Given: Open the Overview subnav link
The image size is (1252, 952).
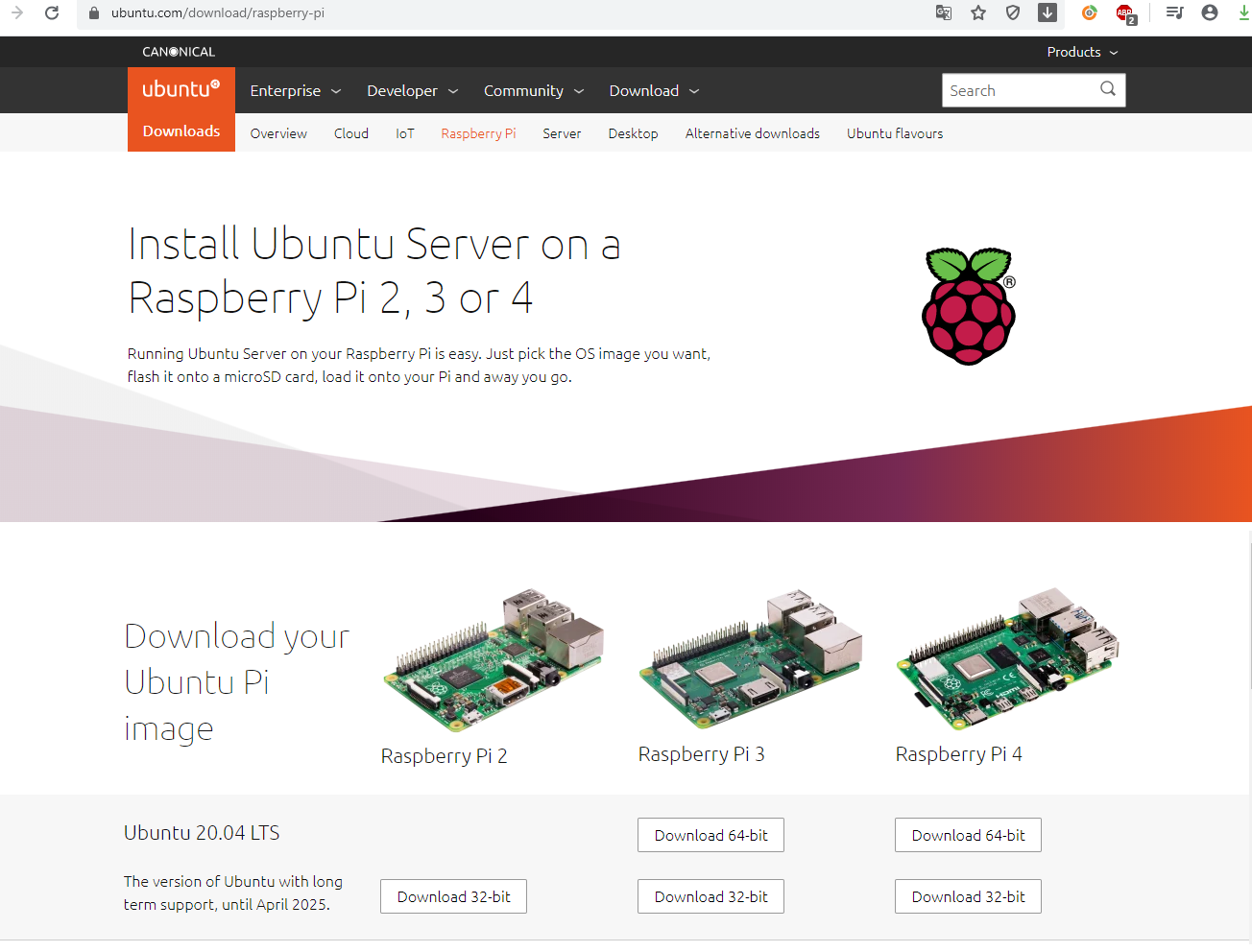Looking at the screenshot, I should coord(278,133).
